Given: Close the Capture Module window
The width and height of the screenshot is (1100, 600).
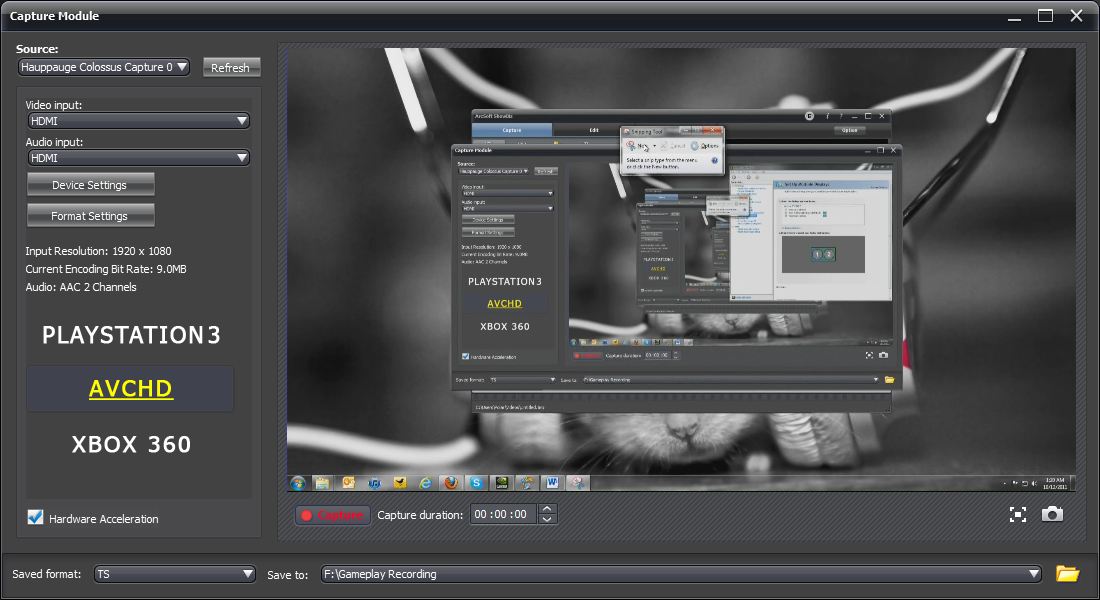Looking at the screenshot, I should [x=1076, y=15].
